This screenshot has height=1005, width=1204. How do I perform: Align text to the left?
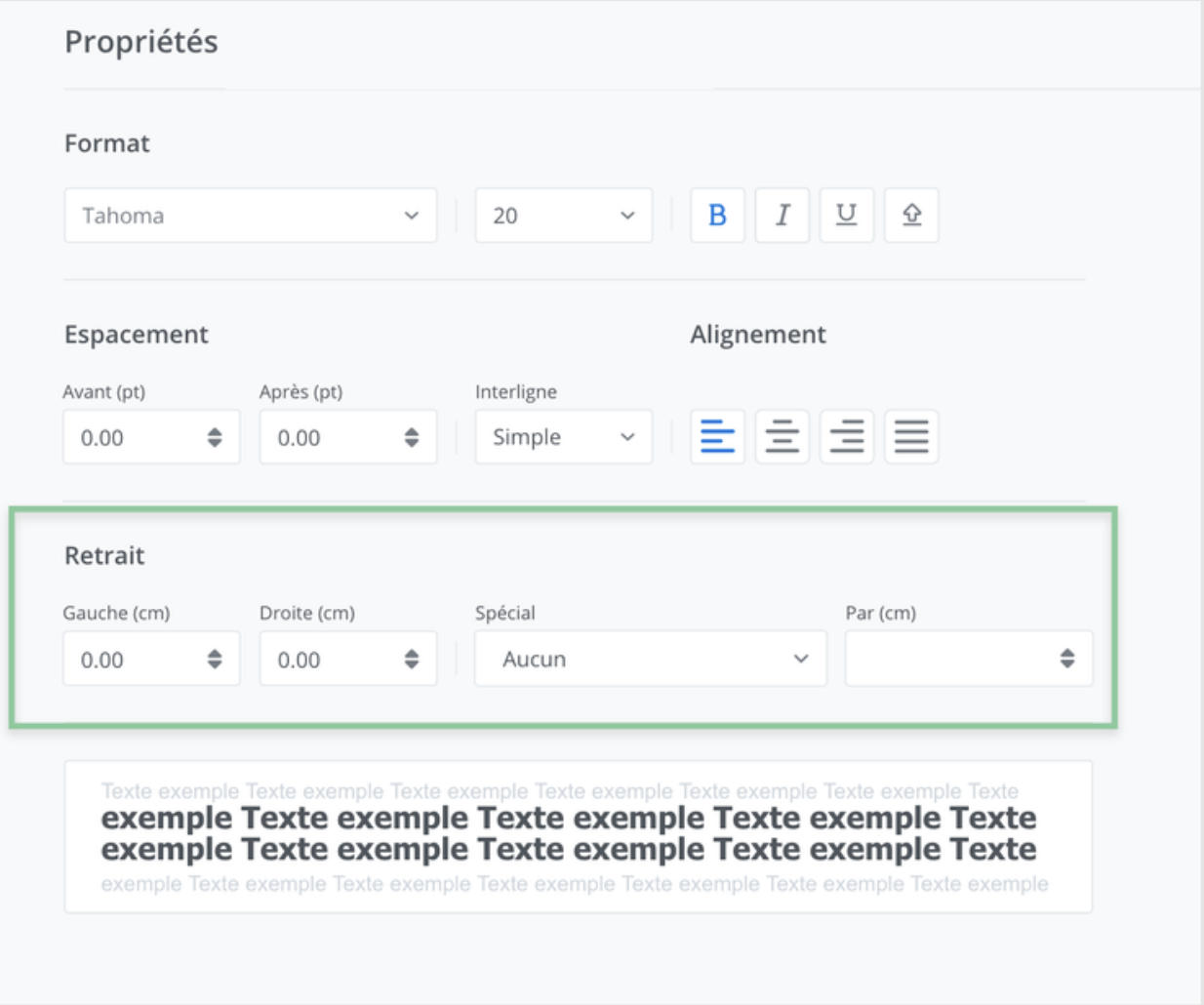click(717, 436)
